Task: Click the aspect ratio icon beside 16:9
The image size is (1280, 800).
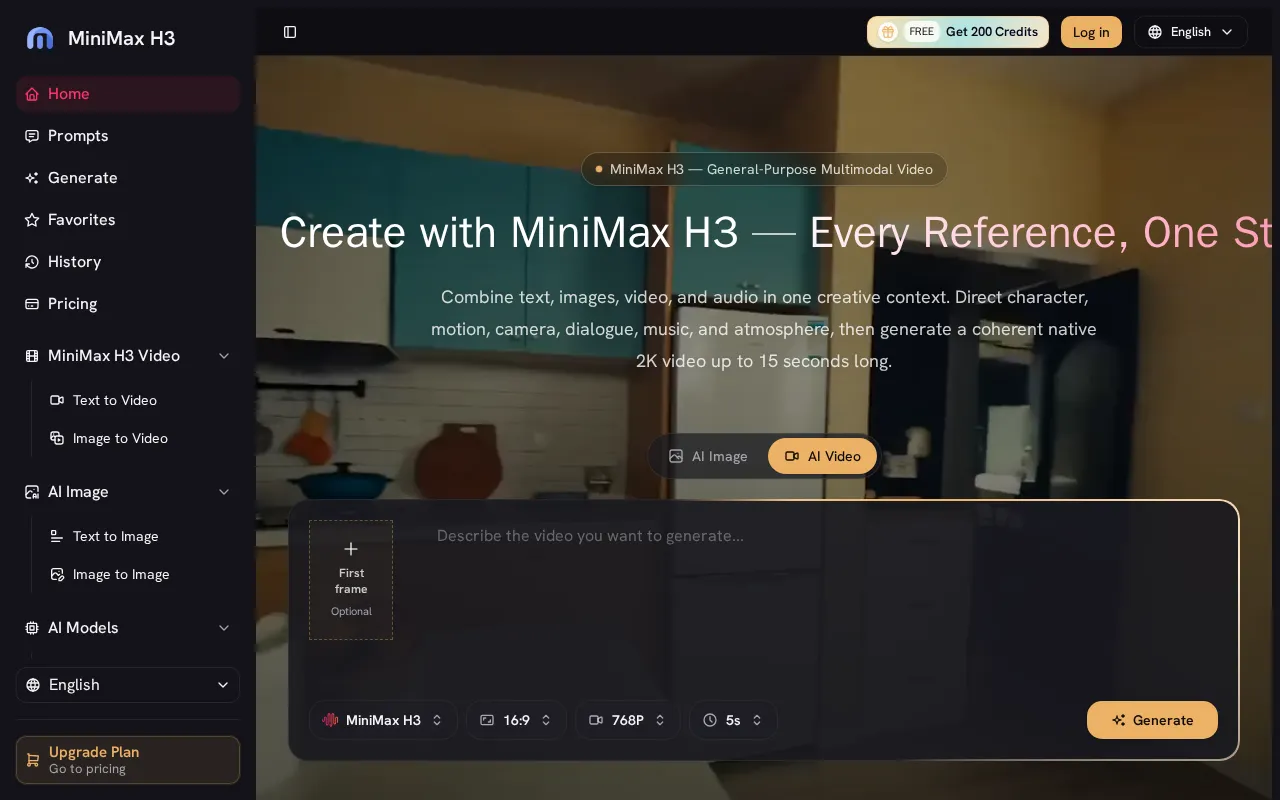Action: tap(487, 720)
